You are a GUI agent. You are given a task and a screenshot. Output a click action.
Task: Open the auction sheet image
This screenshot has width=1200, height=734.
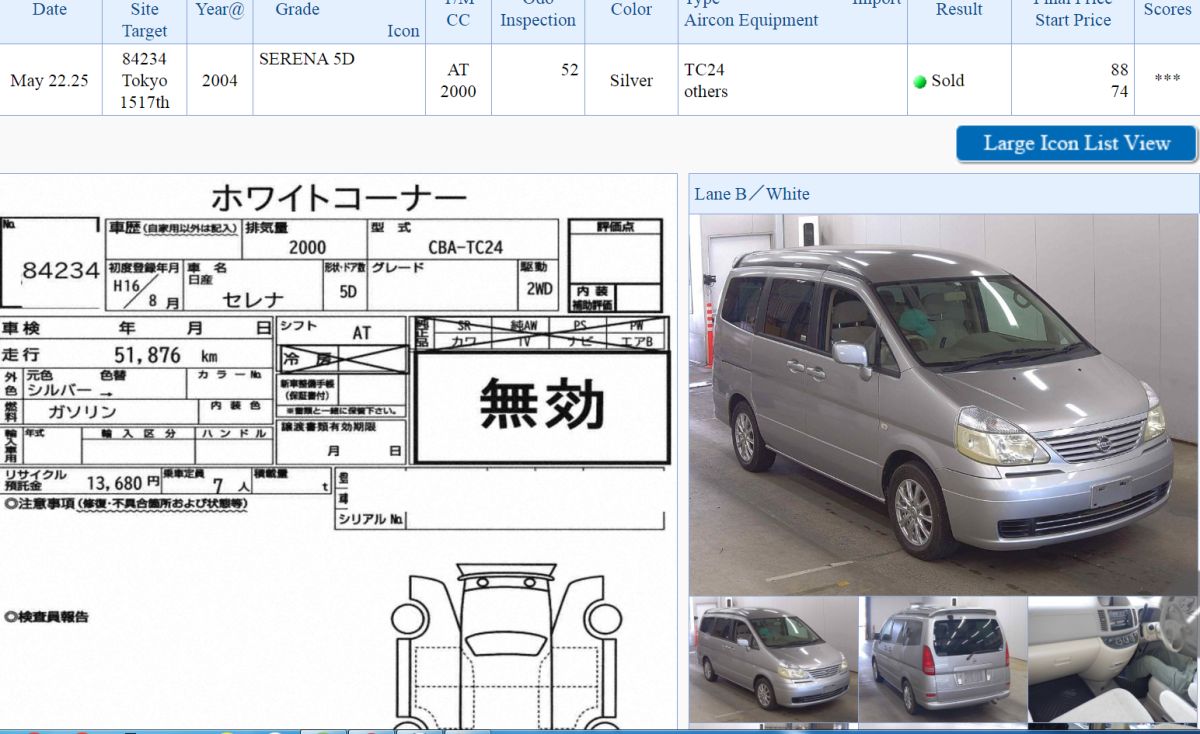(x=338, y=454)
